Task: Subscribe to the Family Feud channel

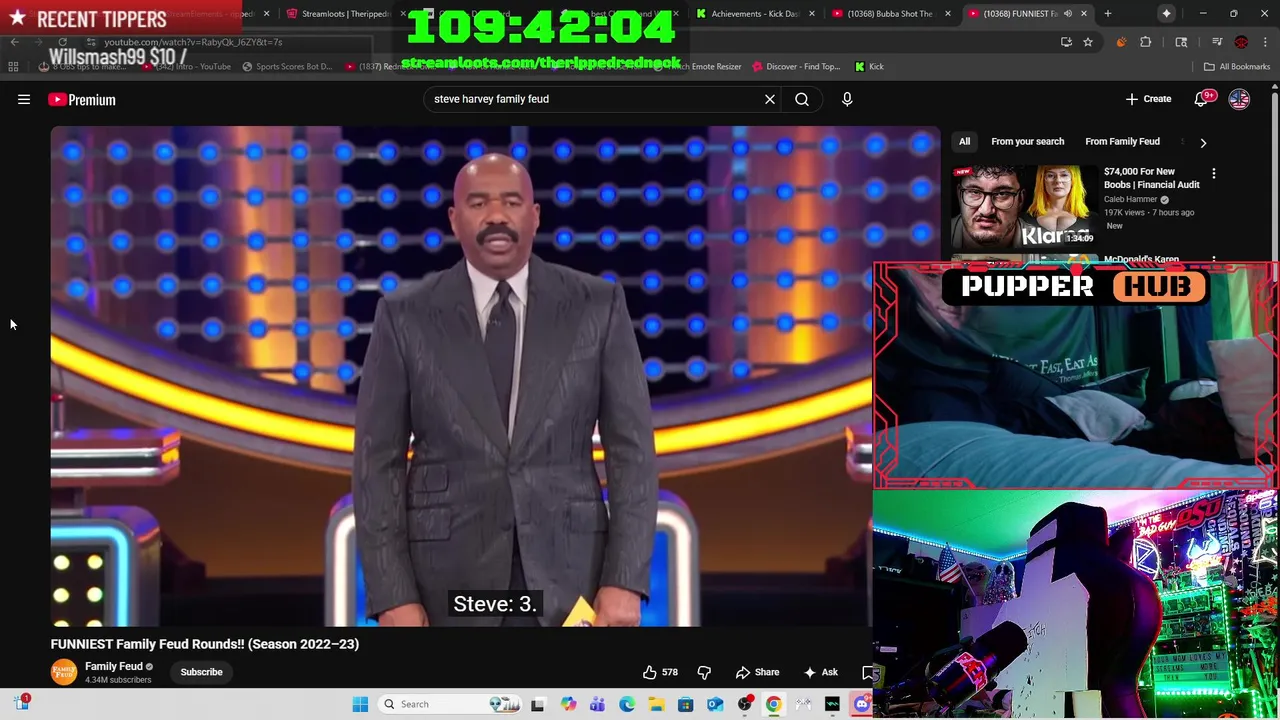Action: click(x=201, y=672)
